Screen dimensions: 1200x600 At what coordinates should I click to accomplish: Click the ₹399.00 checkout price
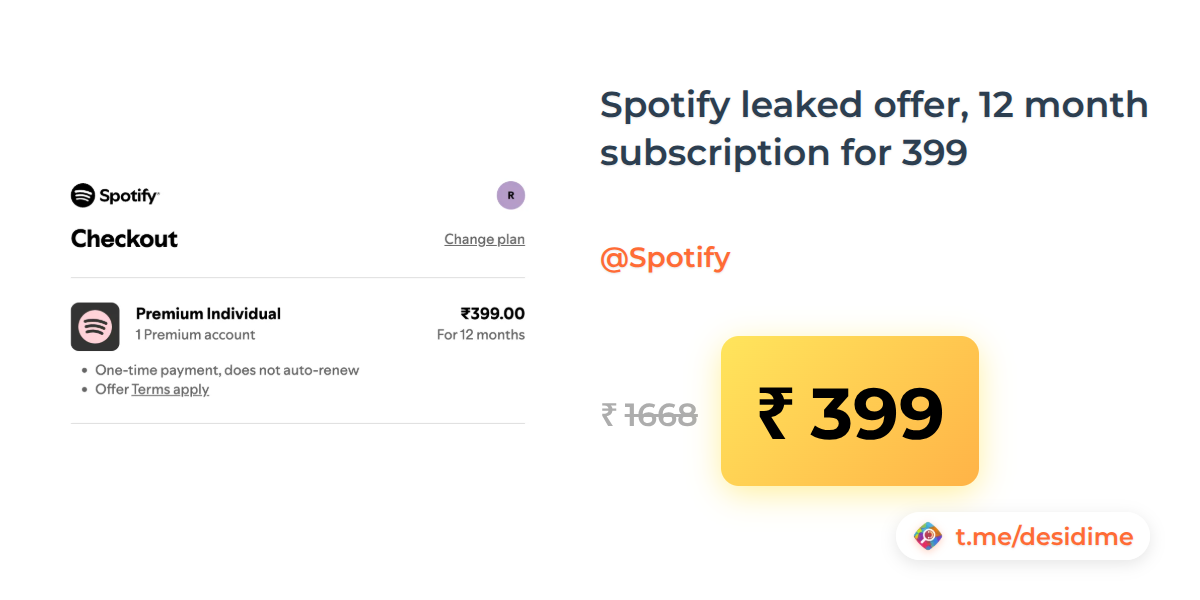(x=492, y=314)
